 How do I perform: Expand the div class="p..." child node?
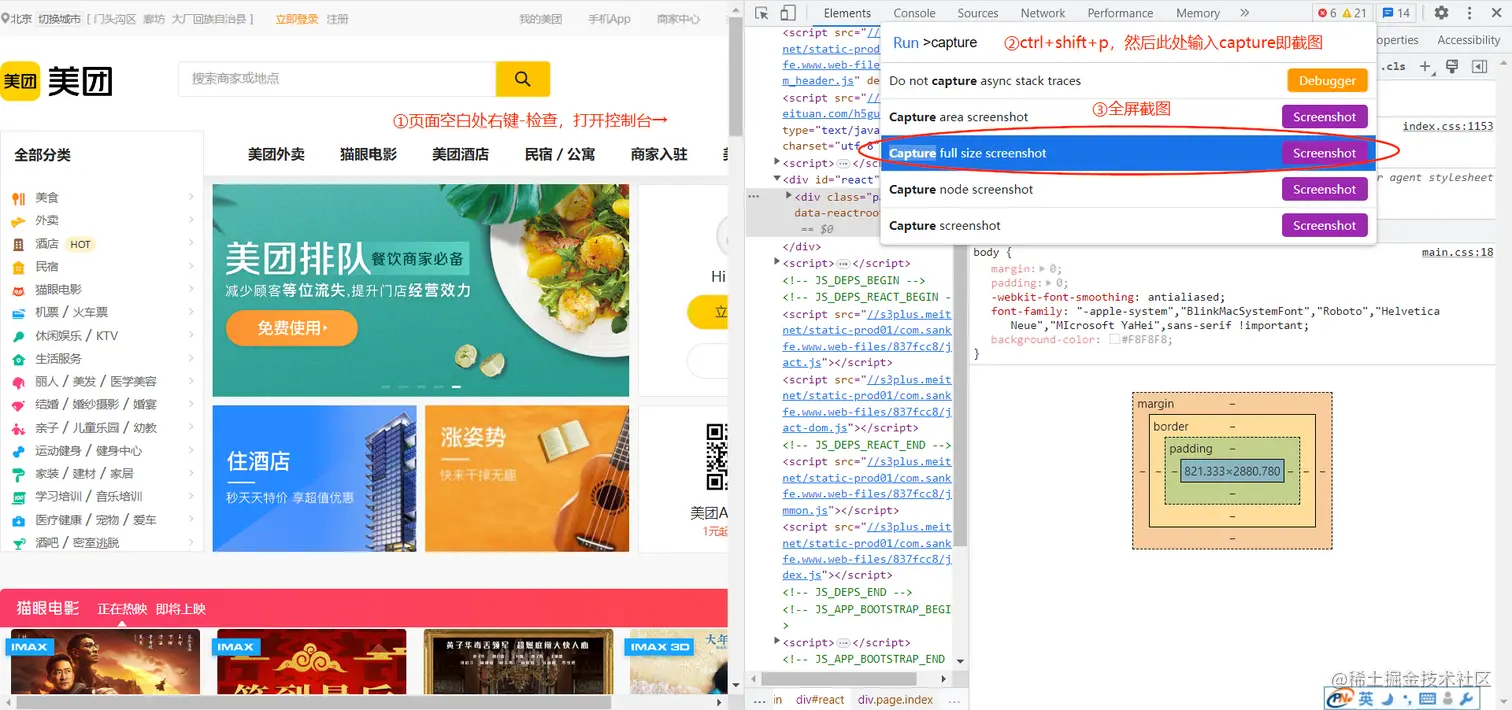(790, 196)
